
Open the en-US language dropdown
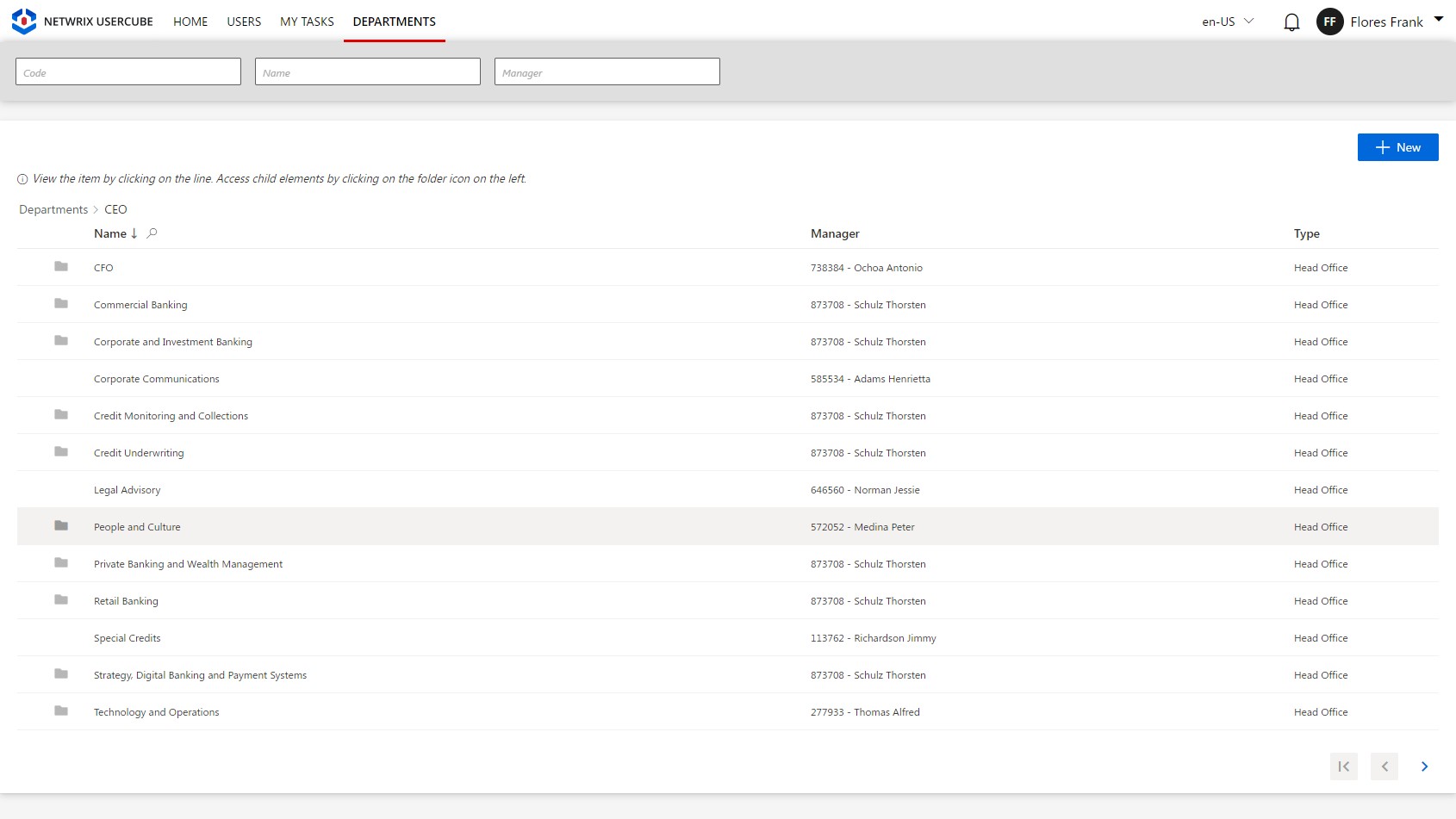coord(1226,22)
